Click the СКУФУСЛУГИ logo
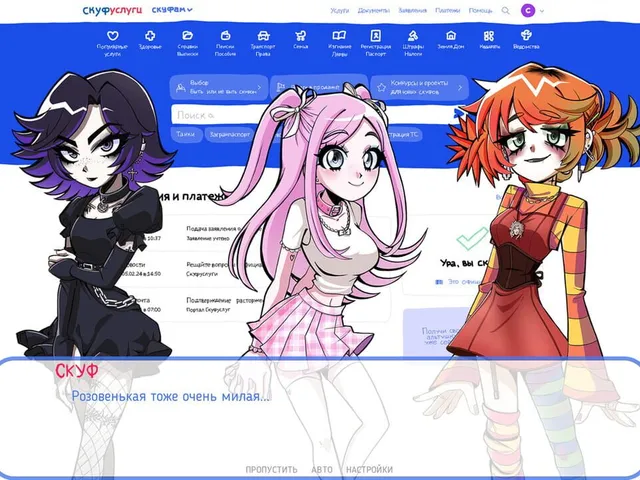Image resolution: width=640 pixels, height=480 pixels. tap(112, 10)
